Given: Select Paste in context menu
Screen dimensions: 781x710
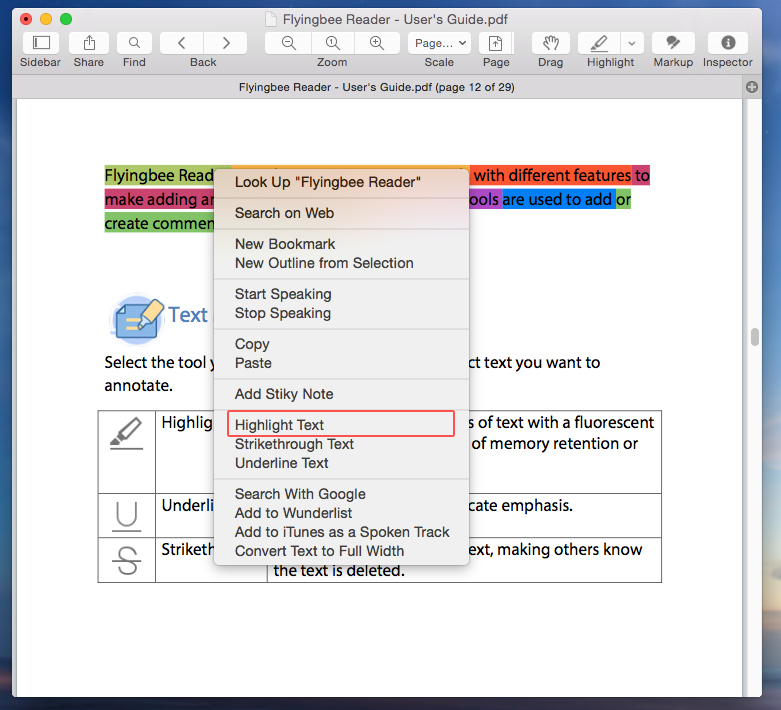Looking at the screenshot, I should tap(341, 363).
